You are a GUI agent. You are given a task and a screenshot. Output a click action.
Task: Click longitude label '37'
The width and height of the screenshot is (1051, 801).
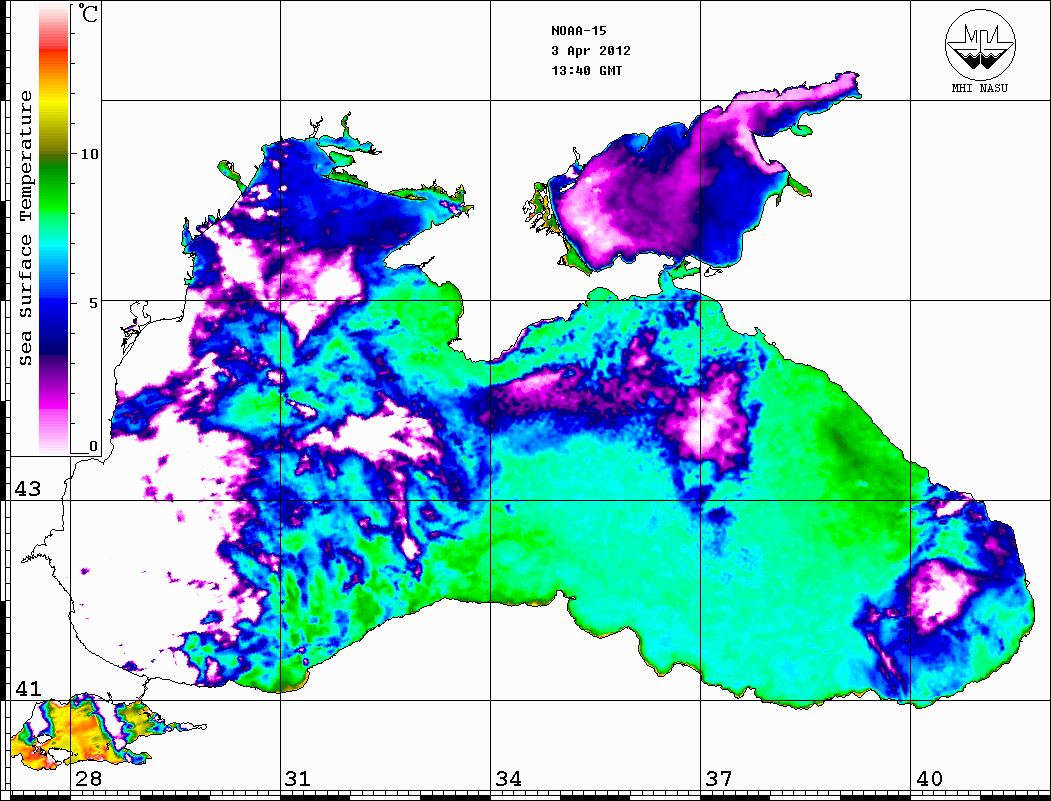719,778
